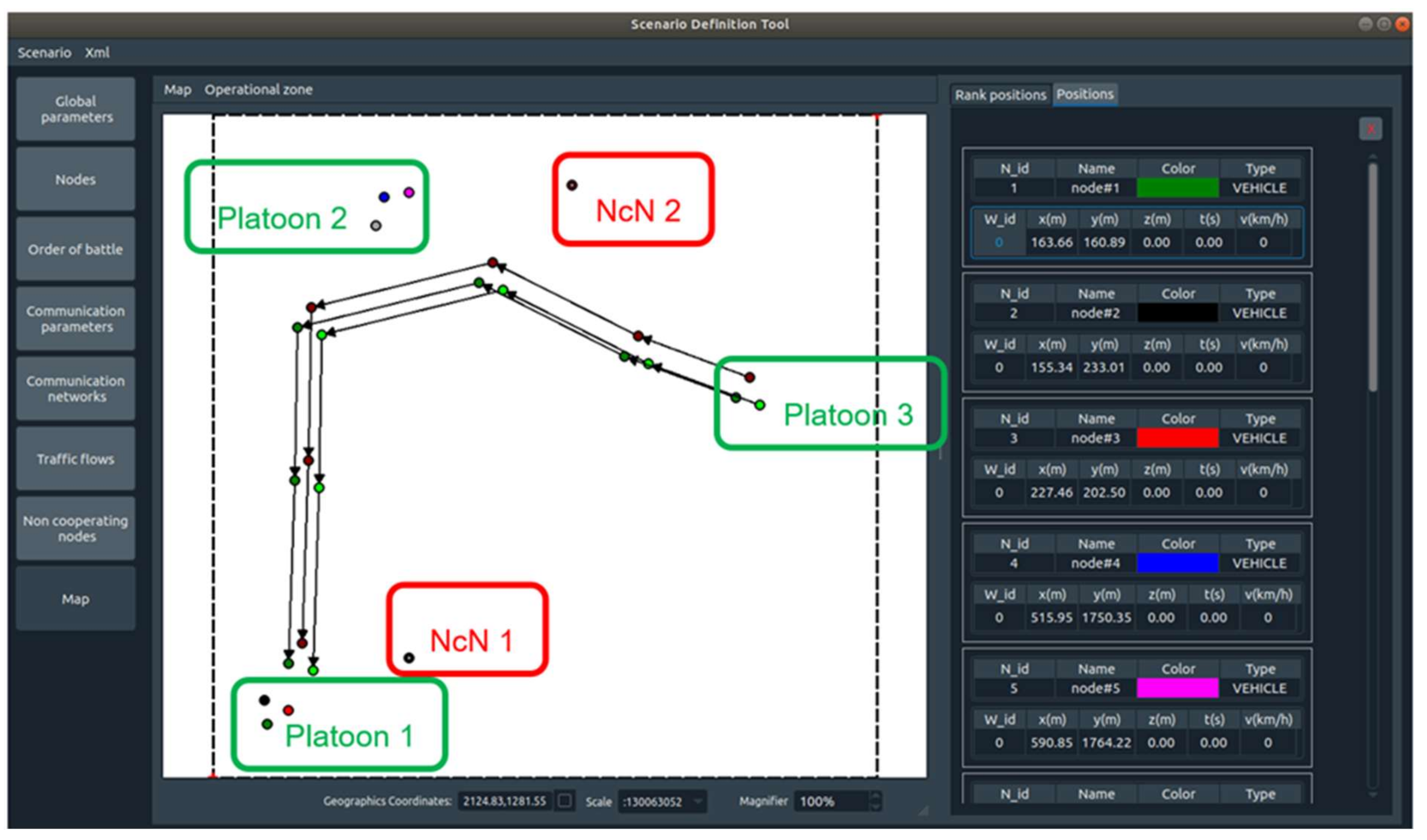1427x840 pixels.
Task: Click the NcN 2 node marker on map
Action: click(x=572, y=185)
